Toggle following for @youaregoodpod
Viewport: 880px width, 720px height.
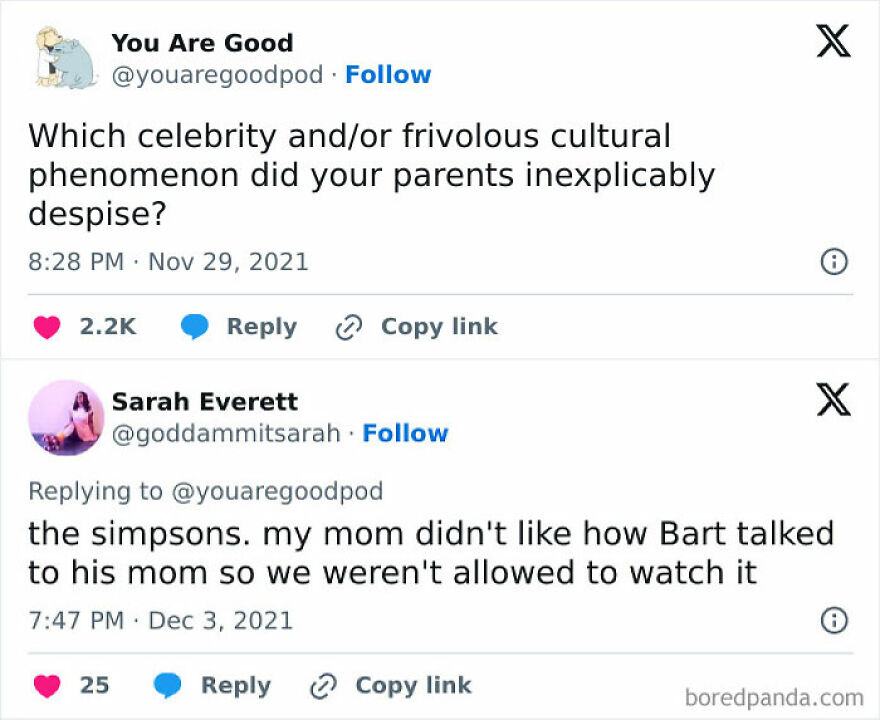click(x=388, y=74)
